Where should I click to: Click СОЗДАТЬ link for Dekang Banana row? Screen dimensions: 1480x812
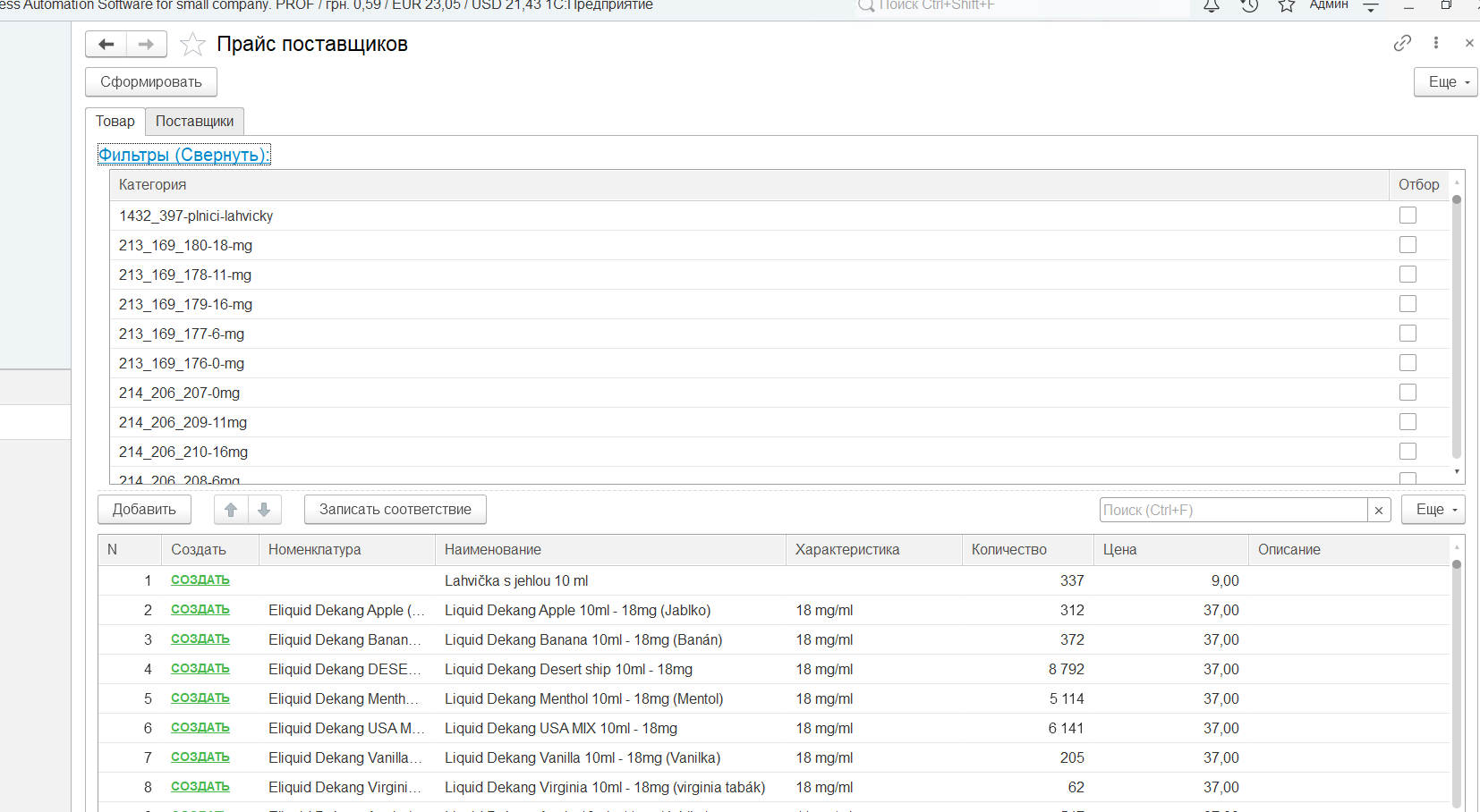200,639
